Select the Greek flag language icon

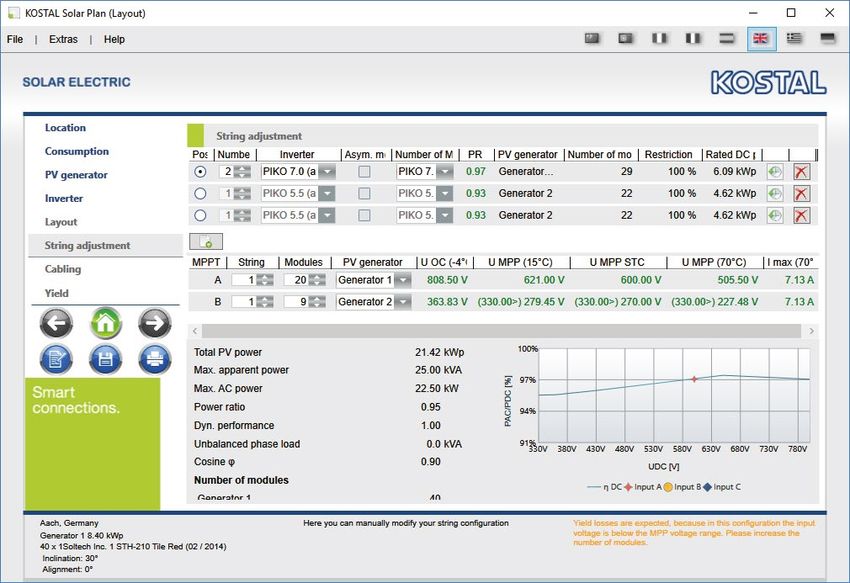(794, 39)
